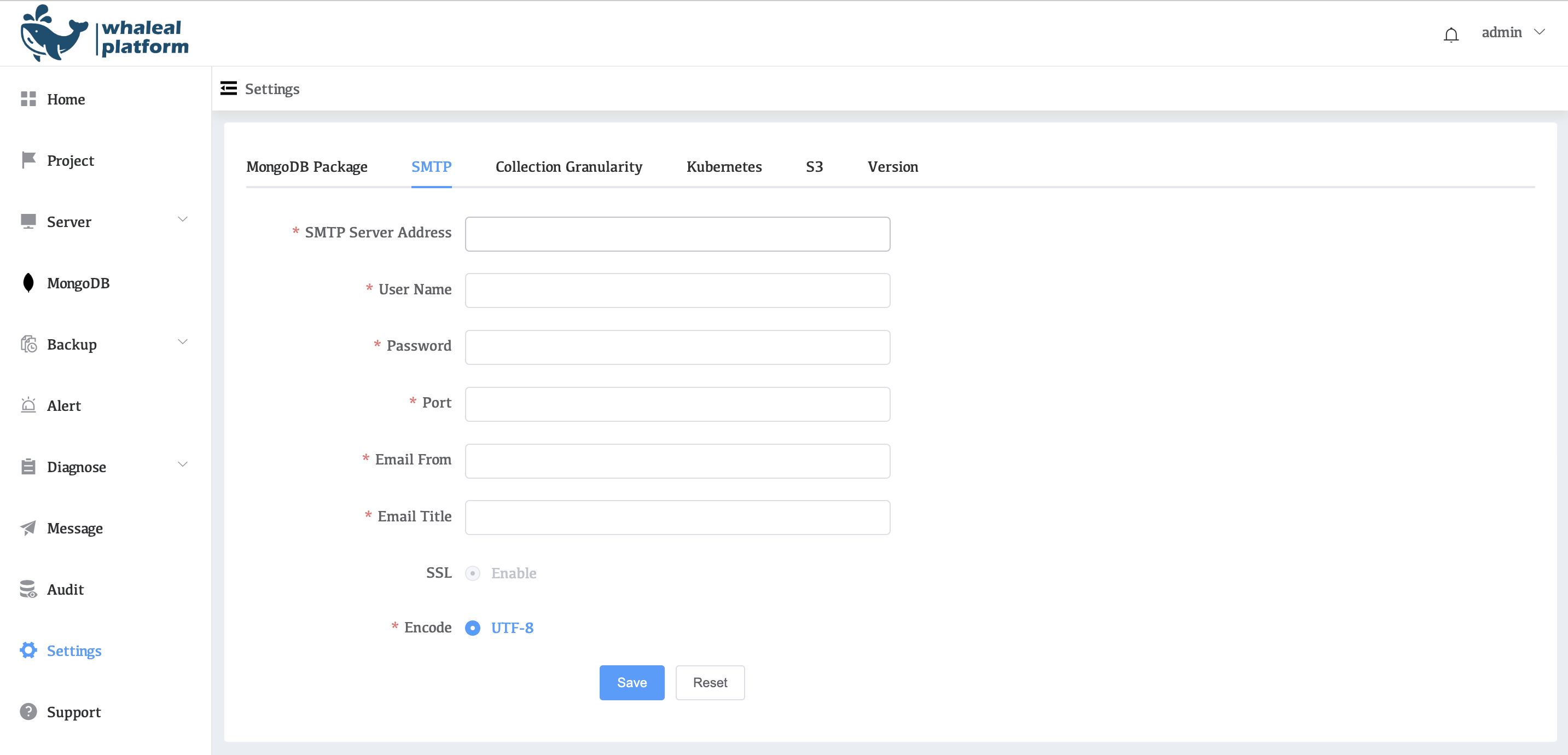Focus the Port field
1568x755 pixels.
(677, 404)
